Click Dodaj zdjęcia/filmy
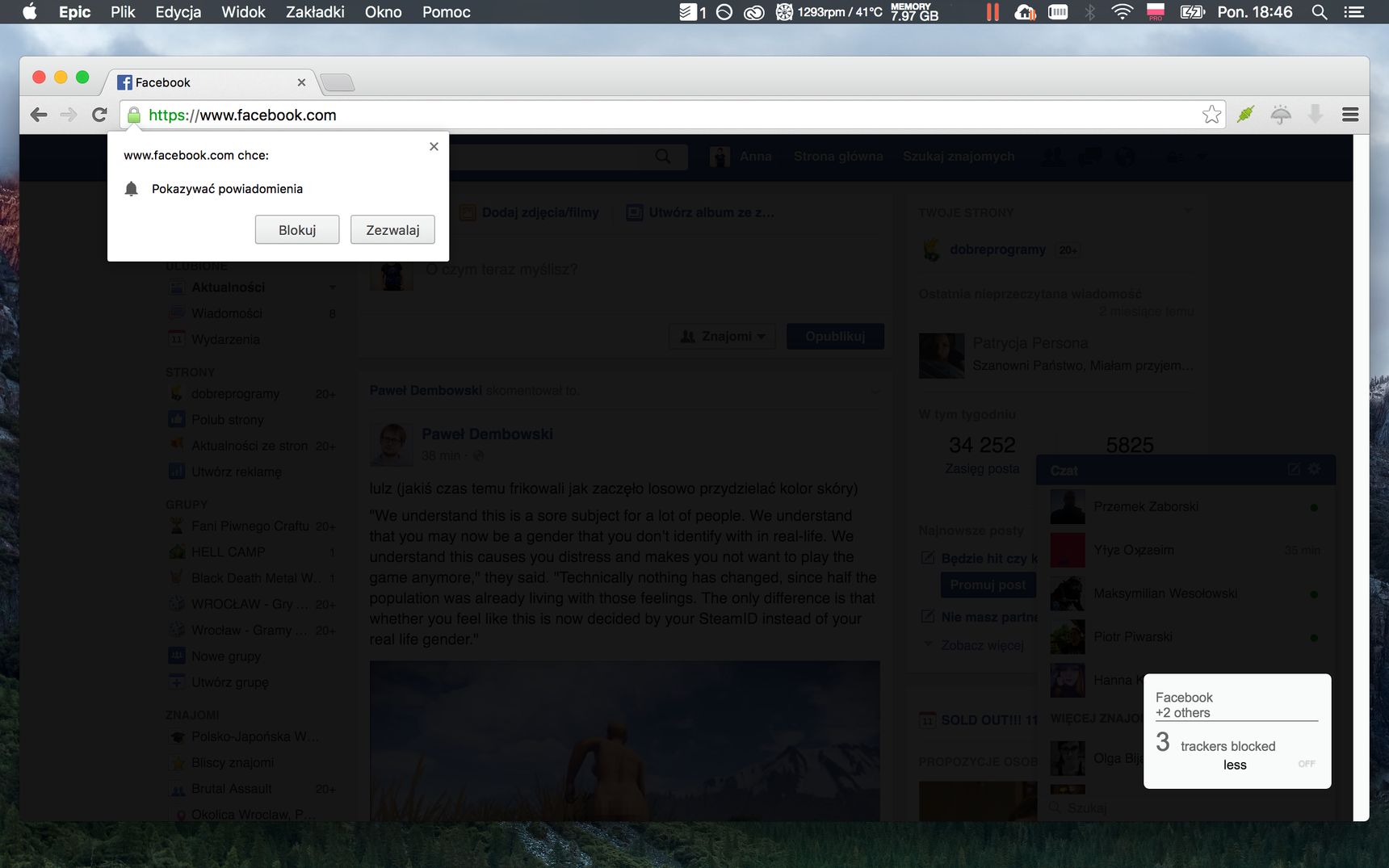 click(530, 212)
